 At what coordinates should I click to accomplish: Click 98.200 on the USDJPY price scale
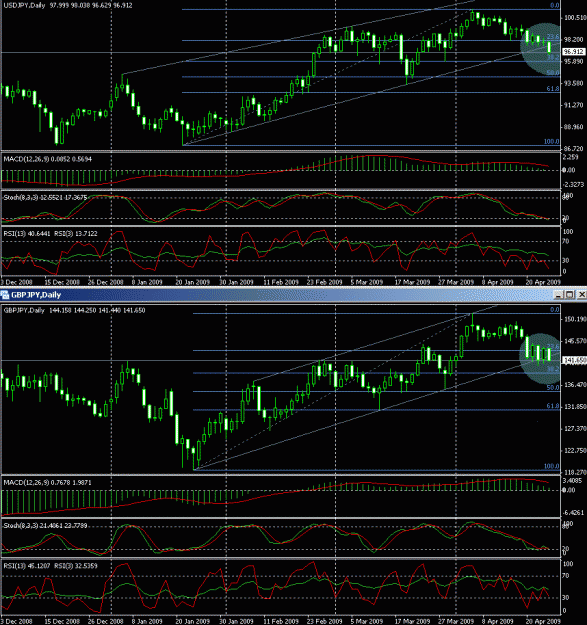click(575, 40)
